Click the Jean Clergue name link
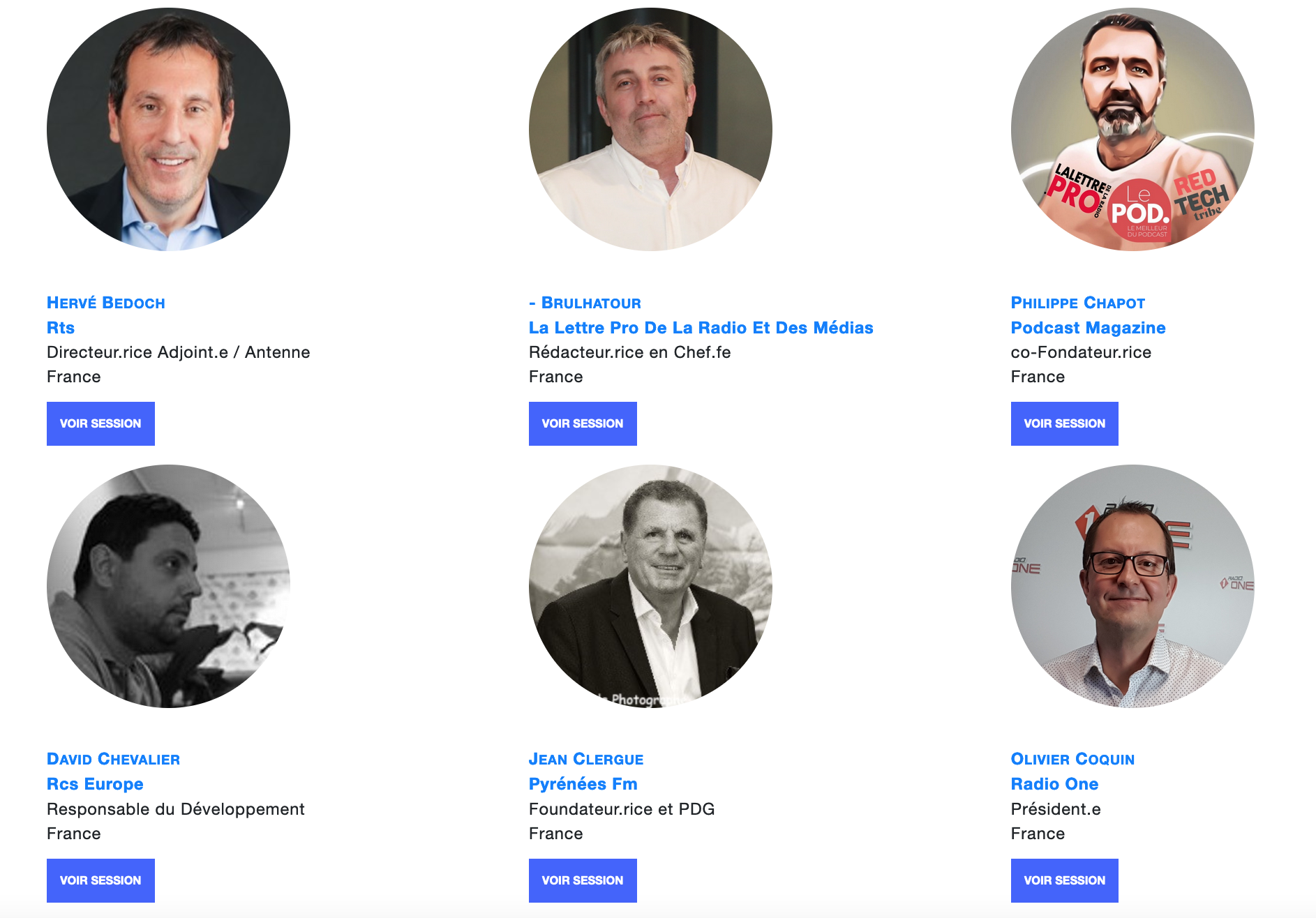 pos(586,759)
